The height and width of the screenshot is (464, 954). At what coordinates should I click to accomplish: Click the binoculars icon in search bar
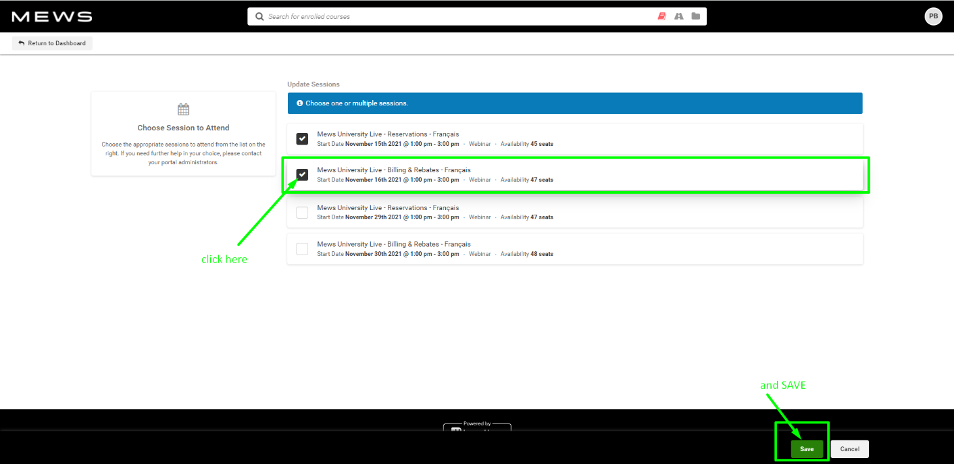(x=678, y=17)
